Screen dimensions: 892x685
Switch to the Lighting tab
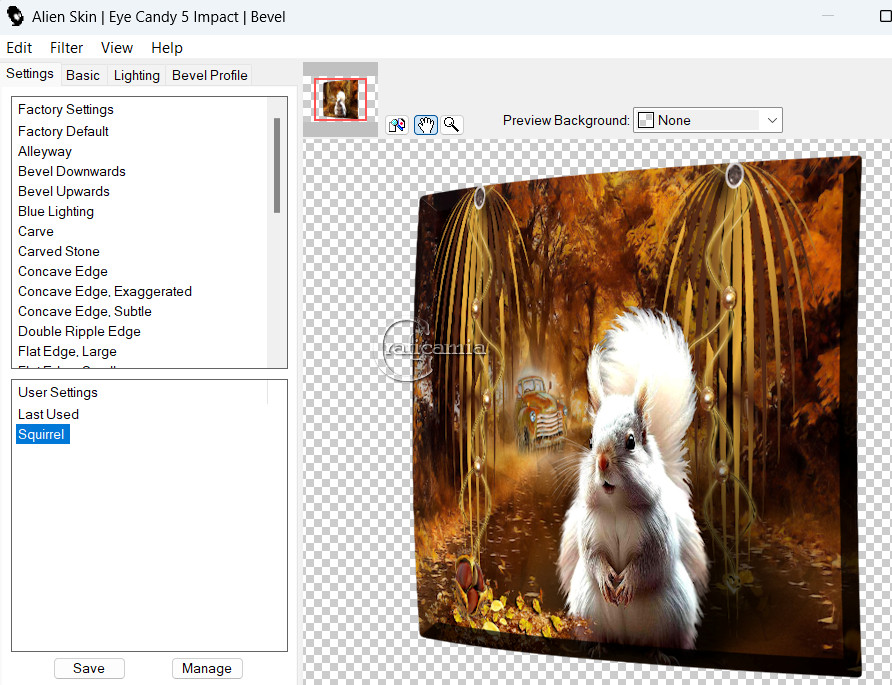[137, 75]
